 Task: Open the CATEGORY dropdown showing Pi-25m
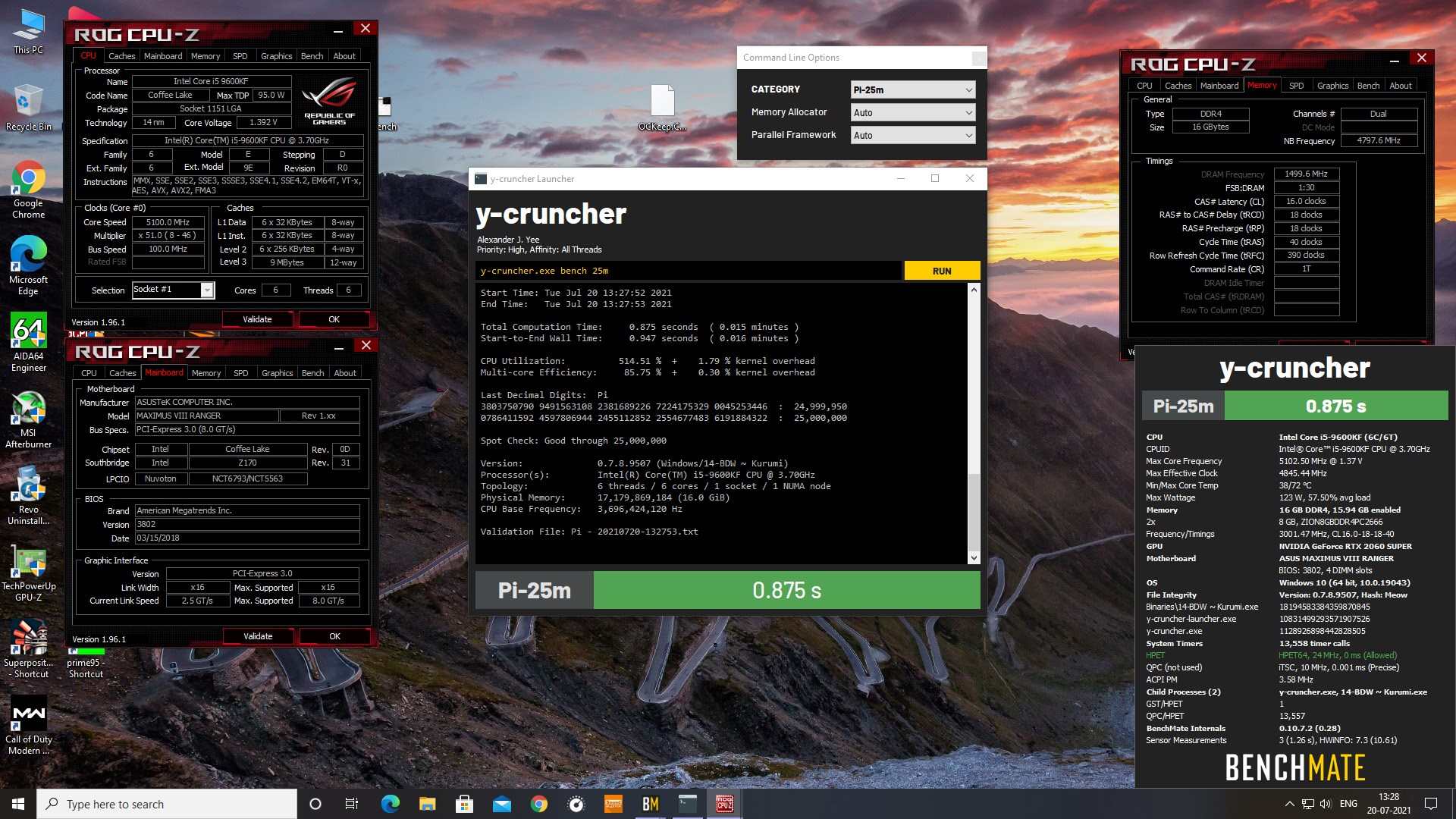tap(913, 89)
